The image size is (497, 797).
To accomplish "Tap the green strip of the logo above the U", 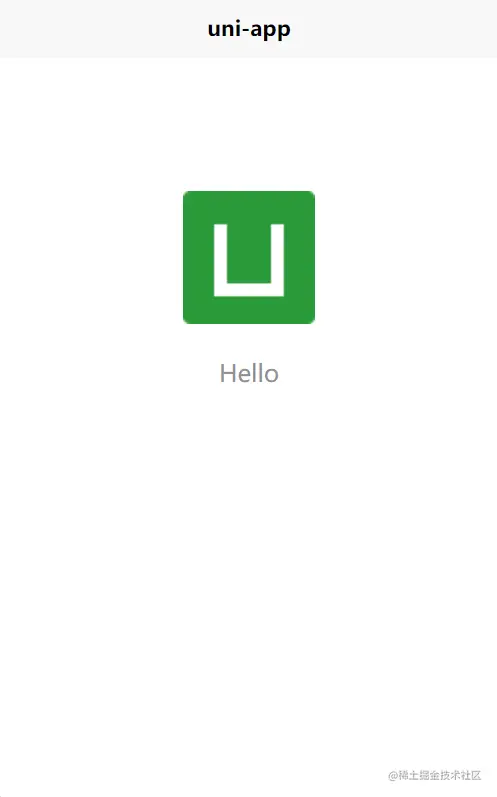I will 249,207.
